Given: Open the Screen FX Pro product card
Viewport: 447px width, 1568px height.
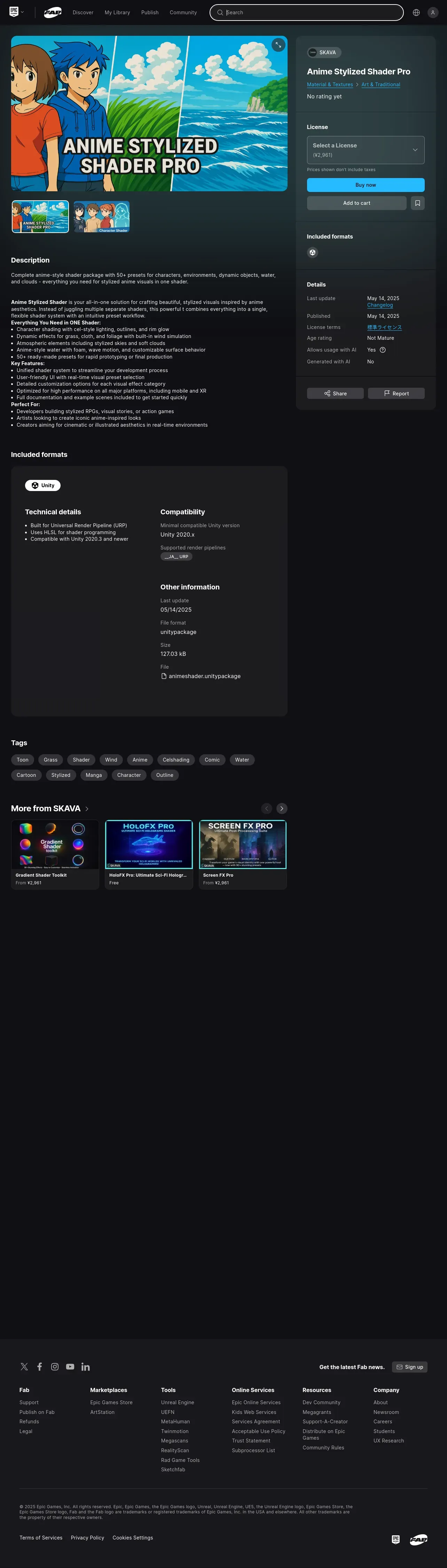Looking at the screenshot, I should (x=242, y=855).
